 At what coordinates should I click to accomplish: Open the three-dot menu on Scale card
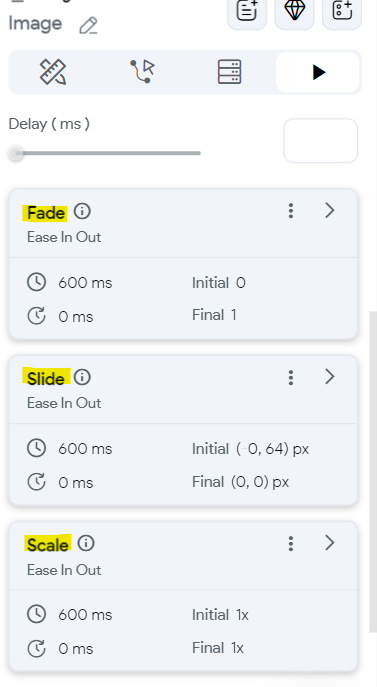[x=291, y=543]
